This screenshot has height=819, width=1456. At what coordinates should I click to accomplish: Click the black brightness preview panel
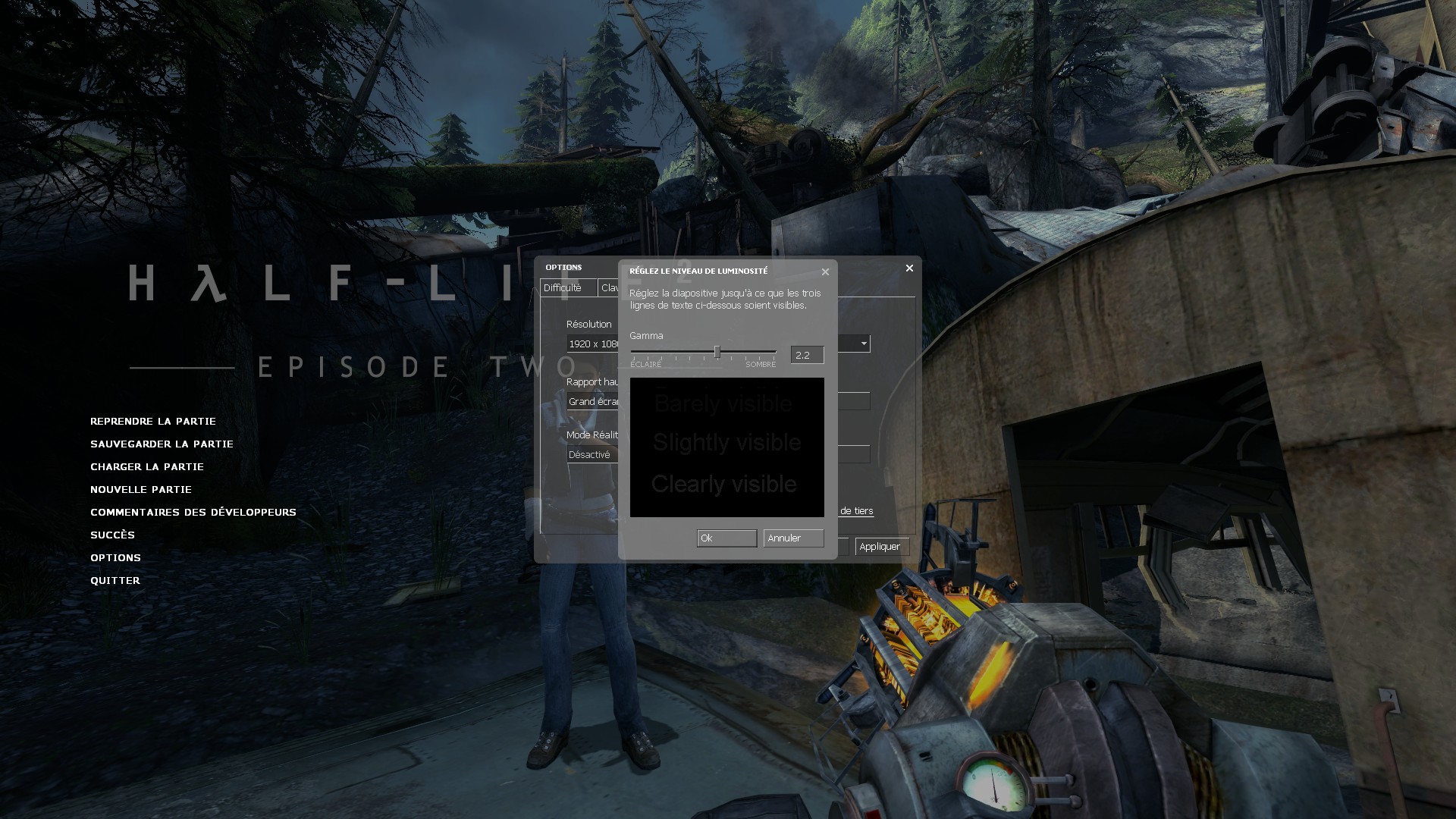[x=726, y=447]
